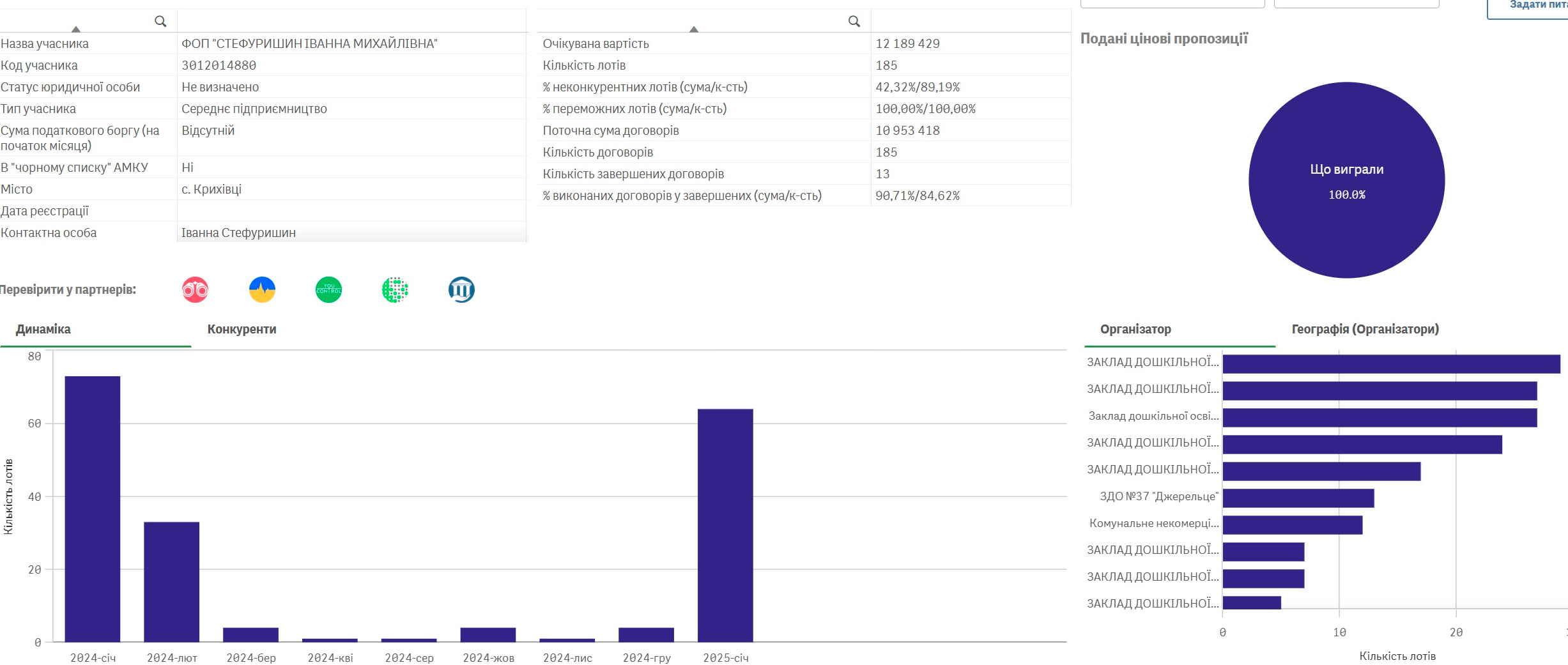Viewport: 1568px width, 665px height.
Task: Select the 2025-січ bar in chart
Action: click(725, 525)
